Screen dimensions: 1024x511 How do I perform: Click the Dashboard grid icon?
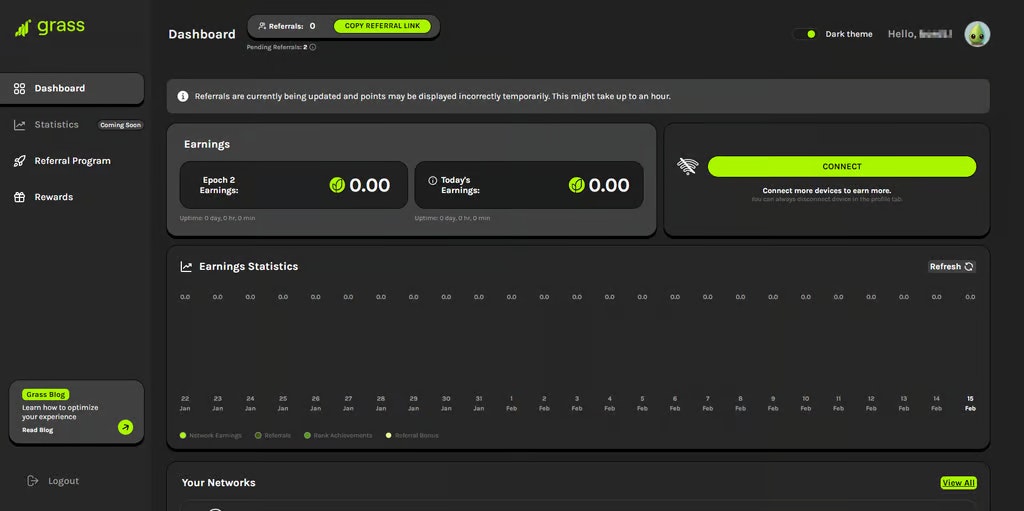(20, 88)
